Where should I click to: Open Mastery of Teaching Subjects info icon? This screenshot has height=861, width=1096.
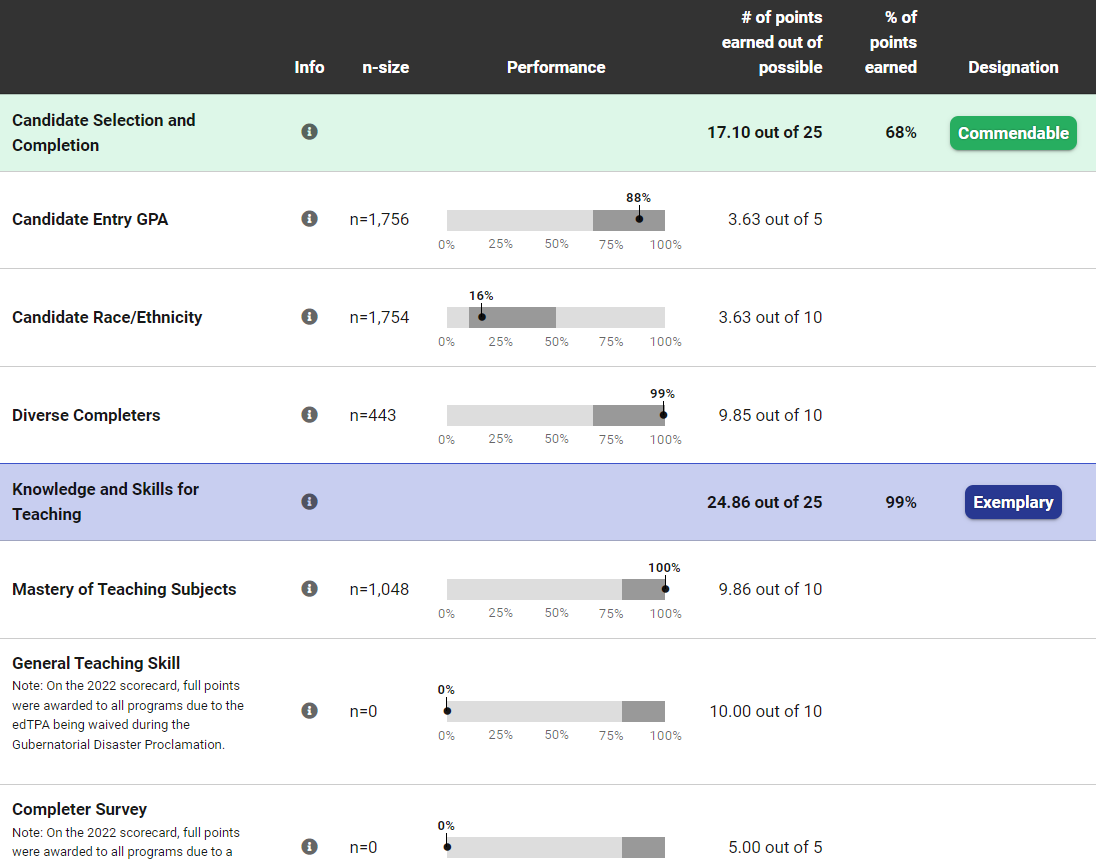point(309,589)
